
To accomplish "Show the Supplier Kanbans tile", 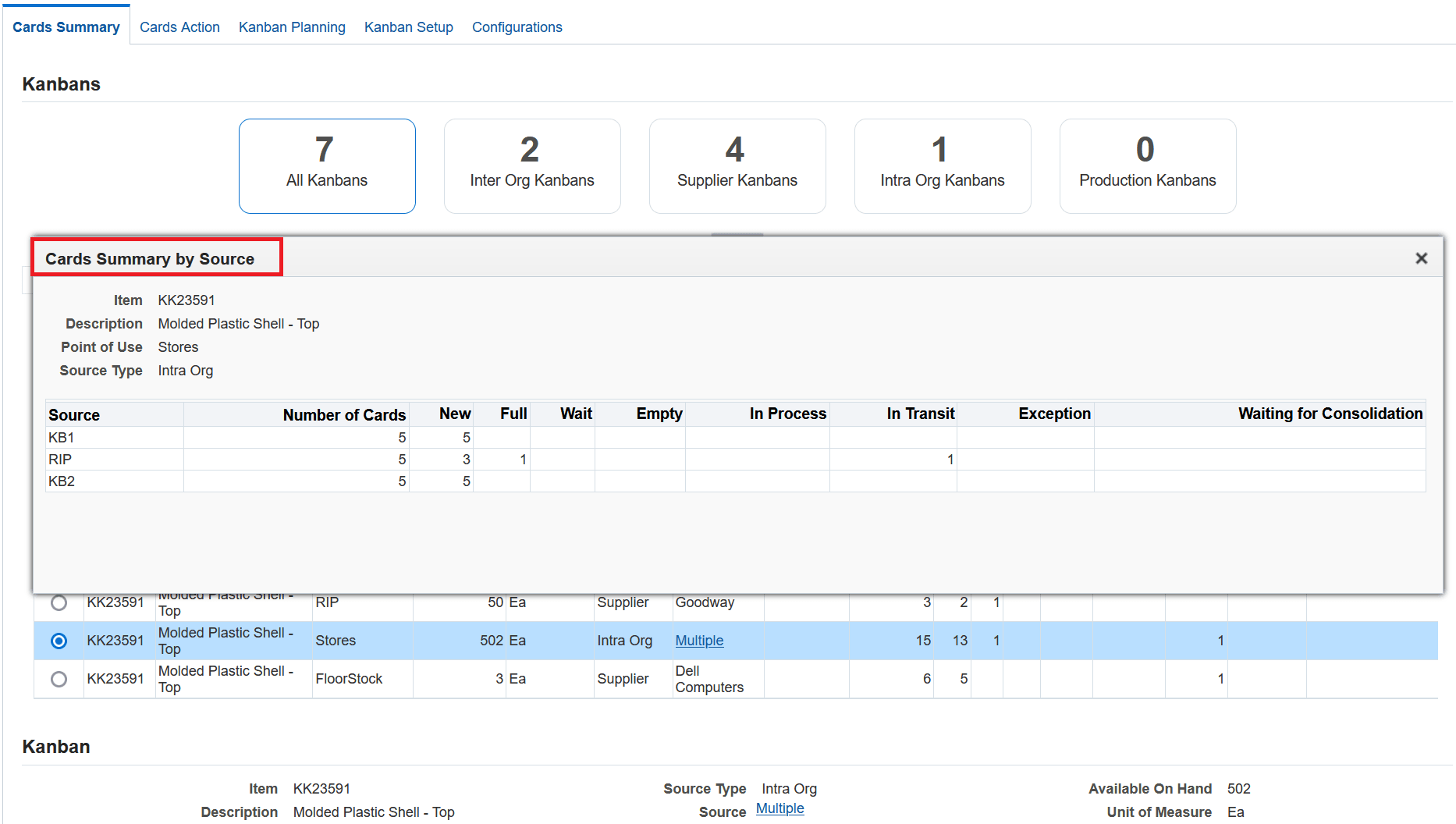I will click(x=737, y=165).
